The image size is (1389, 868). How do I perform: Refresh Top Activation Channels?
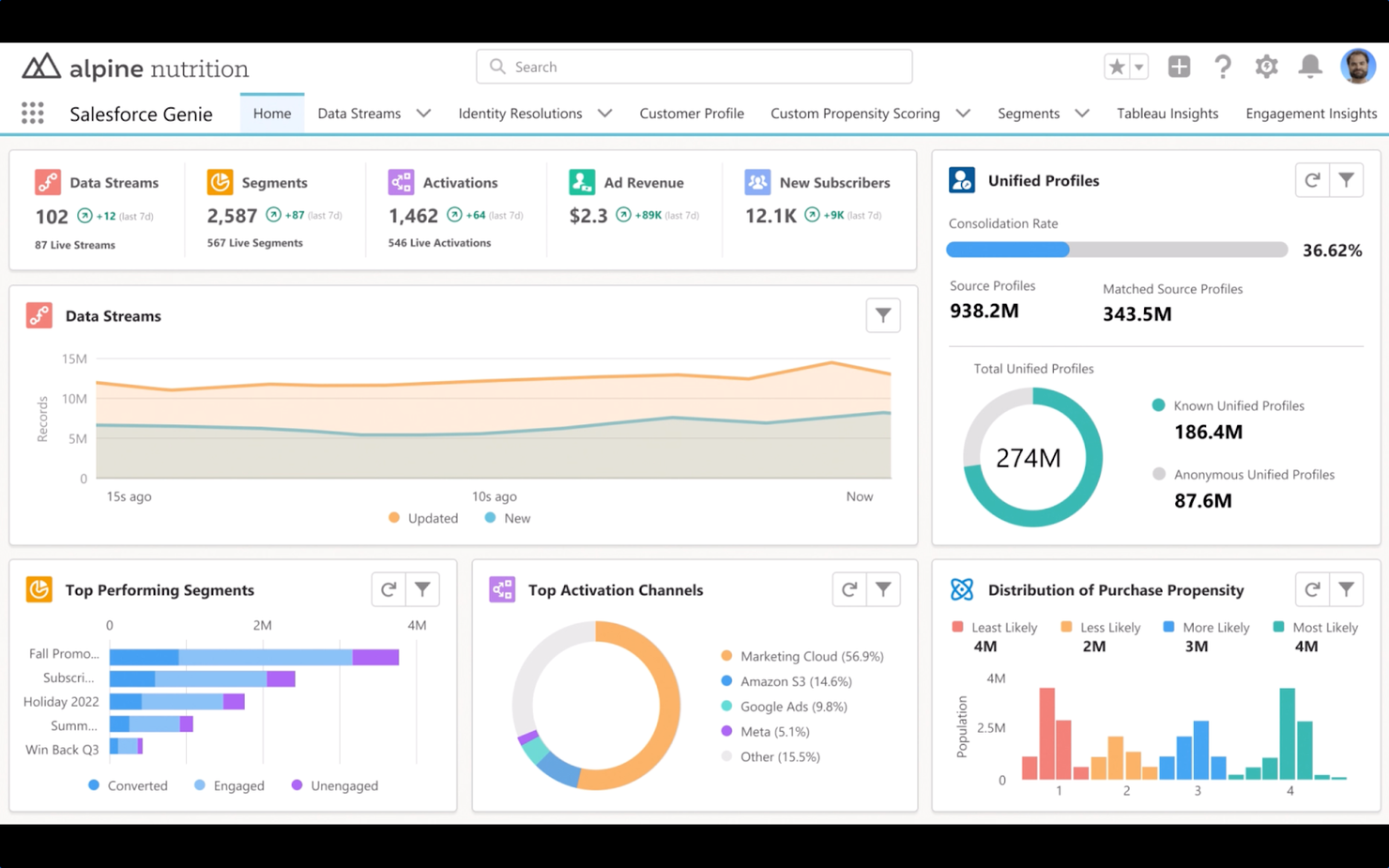tap(849, 589)
